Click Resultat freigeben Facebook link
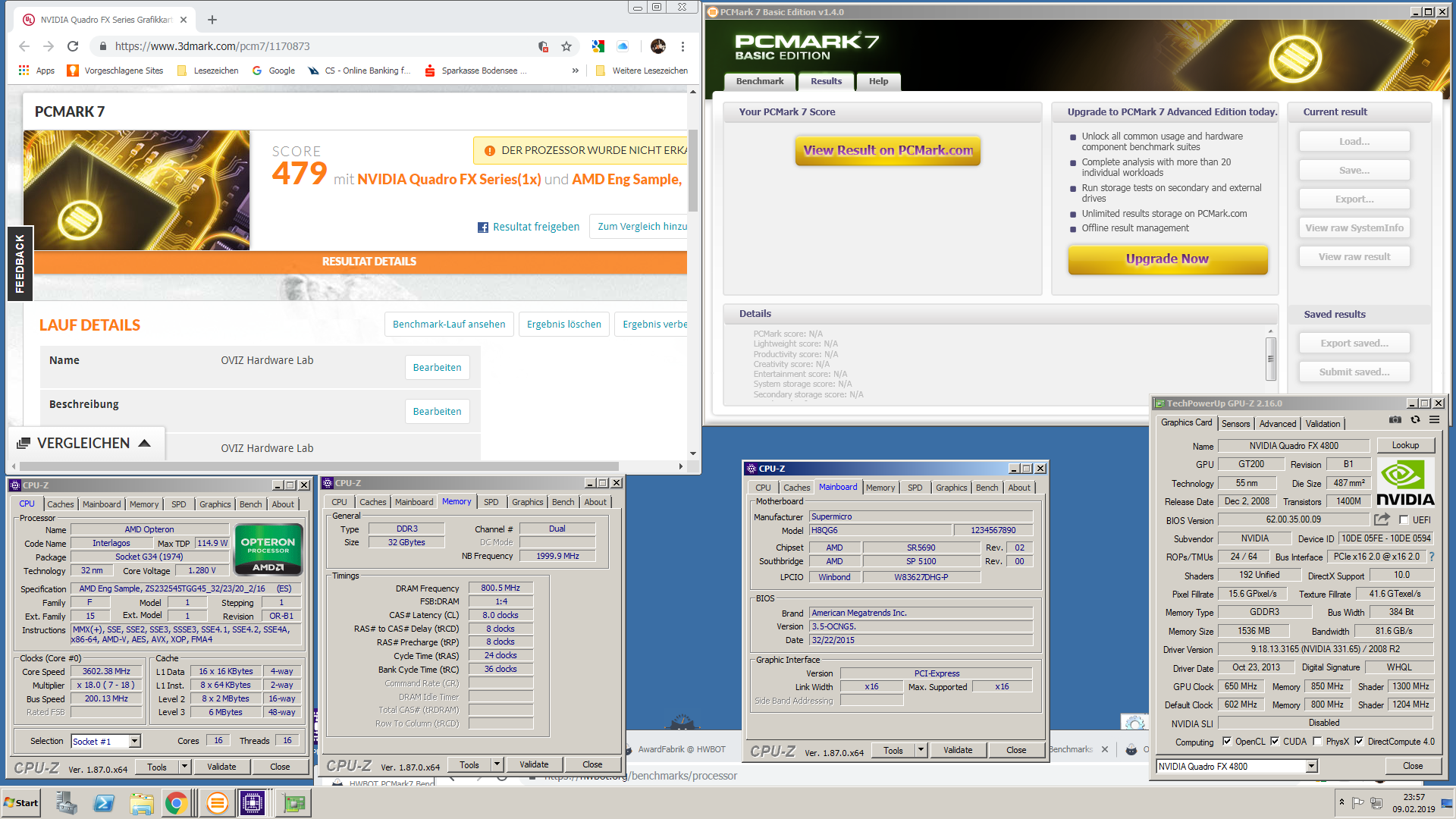1456x819 pixels. coord(529,227)
